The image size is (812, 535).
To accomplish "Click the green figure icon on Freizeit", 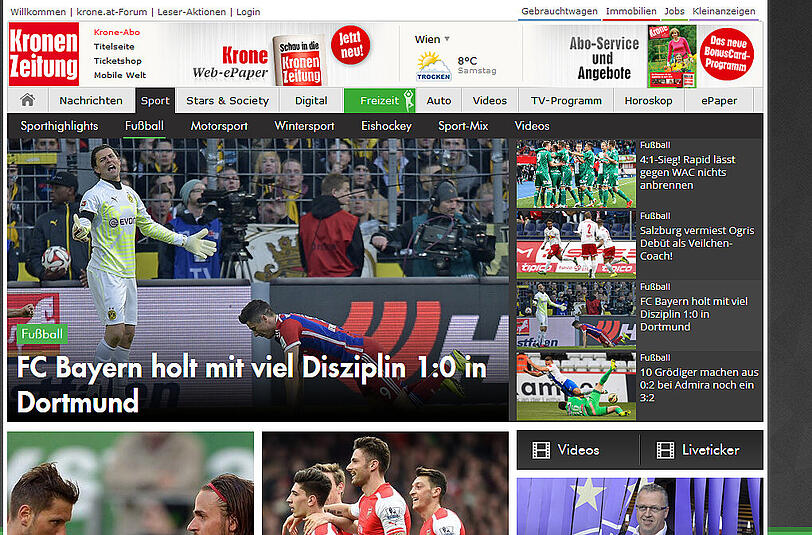I will (409, 100).
